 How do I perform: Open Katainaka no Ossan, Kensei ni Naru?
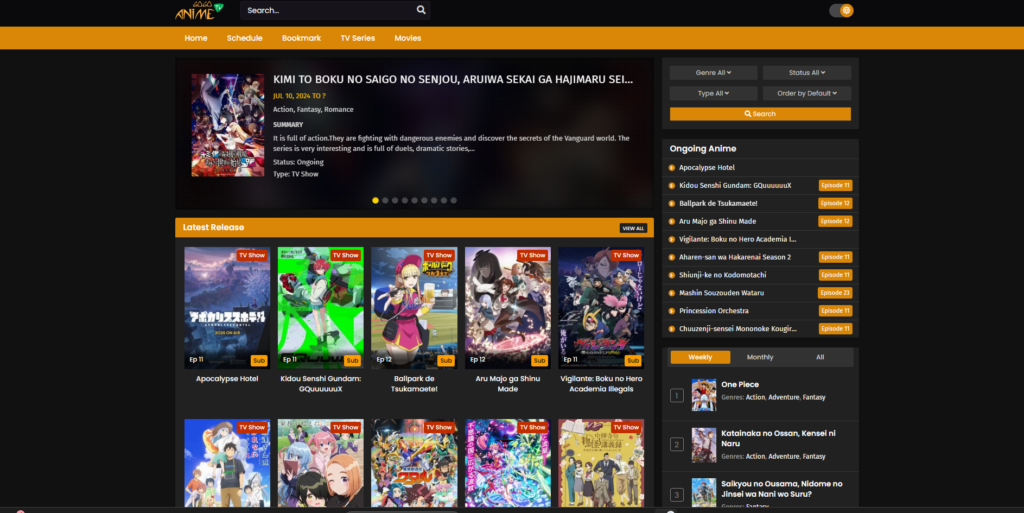[778, 438]
